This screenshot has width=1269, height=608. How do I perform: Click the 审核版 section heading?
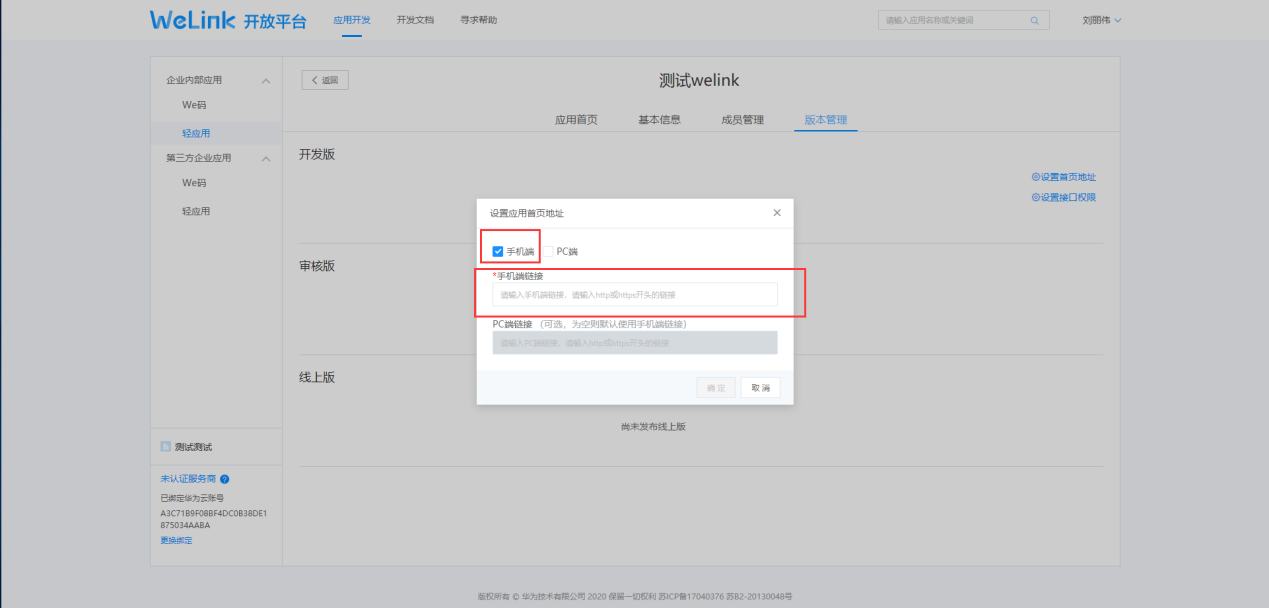(x=317, y=266)
